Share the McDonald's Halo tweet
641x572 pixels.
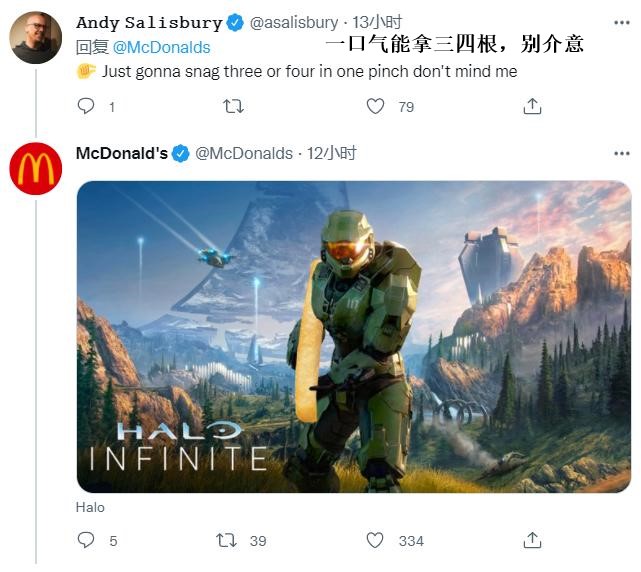pos(532,540)
